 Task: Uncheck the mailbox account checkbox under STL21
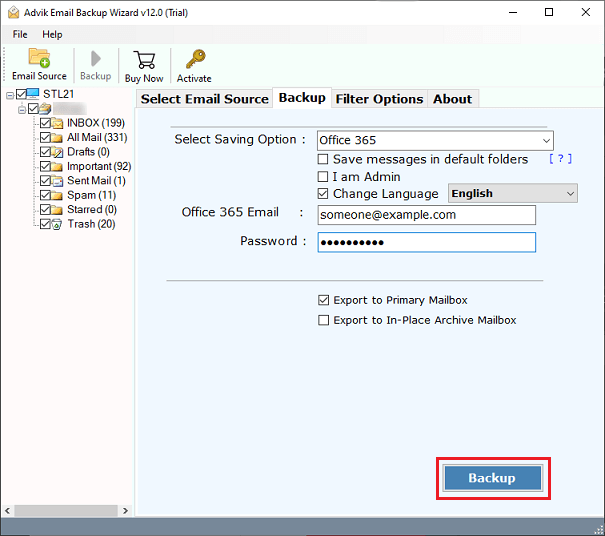pyautogui.click(x=33, y=109)
